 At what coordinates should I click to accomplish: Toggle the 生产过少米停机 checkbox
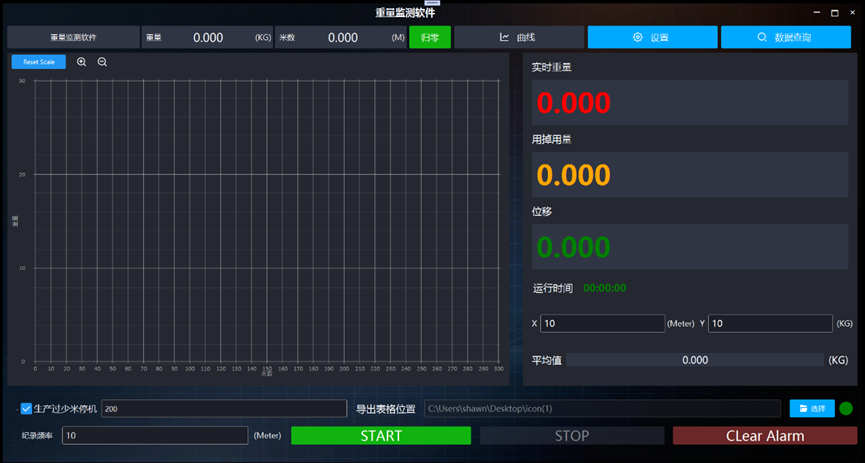coord(26,408)
